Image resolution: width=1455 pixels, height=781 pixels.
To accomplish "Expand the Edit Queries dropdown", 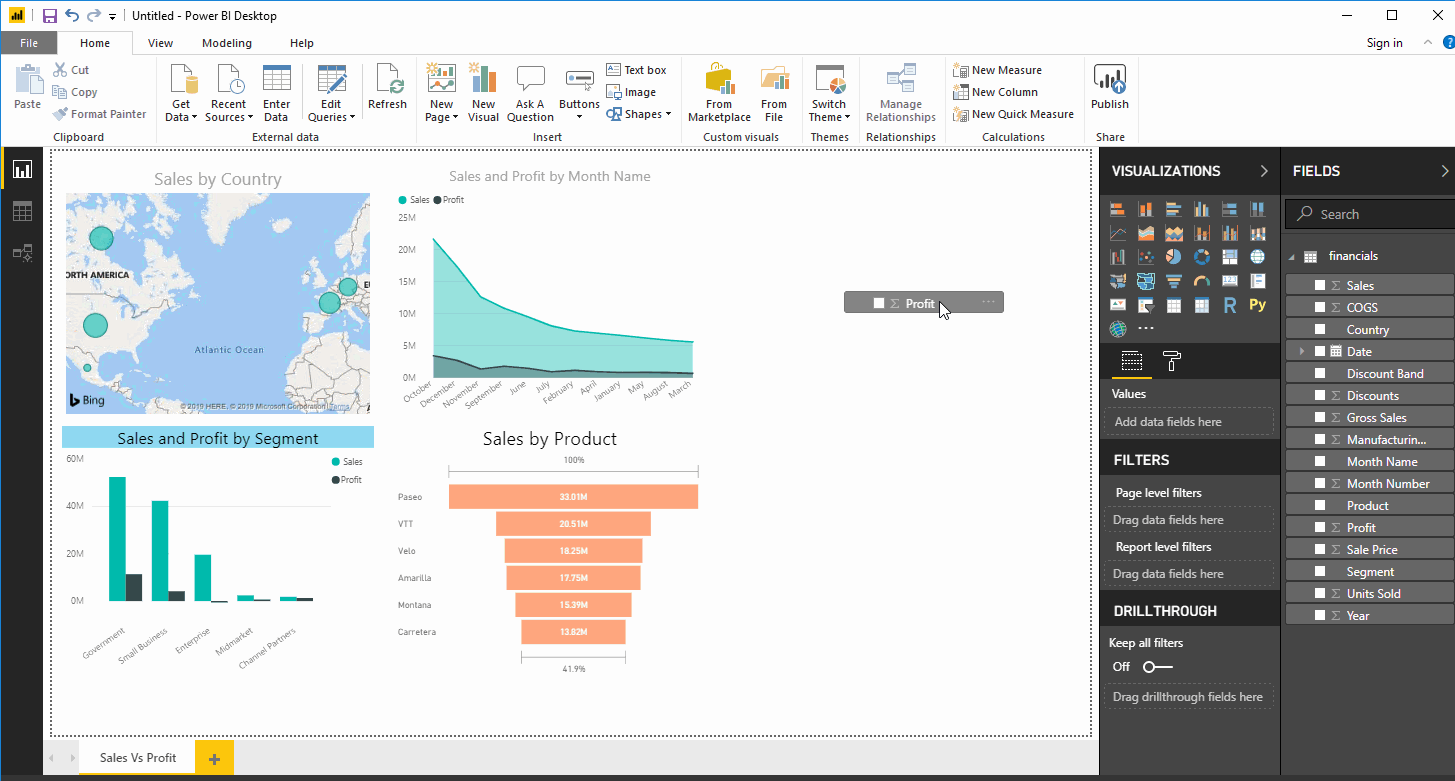I will [x=331, y=93].
